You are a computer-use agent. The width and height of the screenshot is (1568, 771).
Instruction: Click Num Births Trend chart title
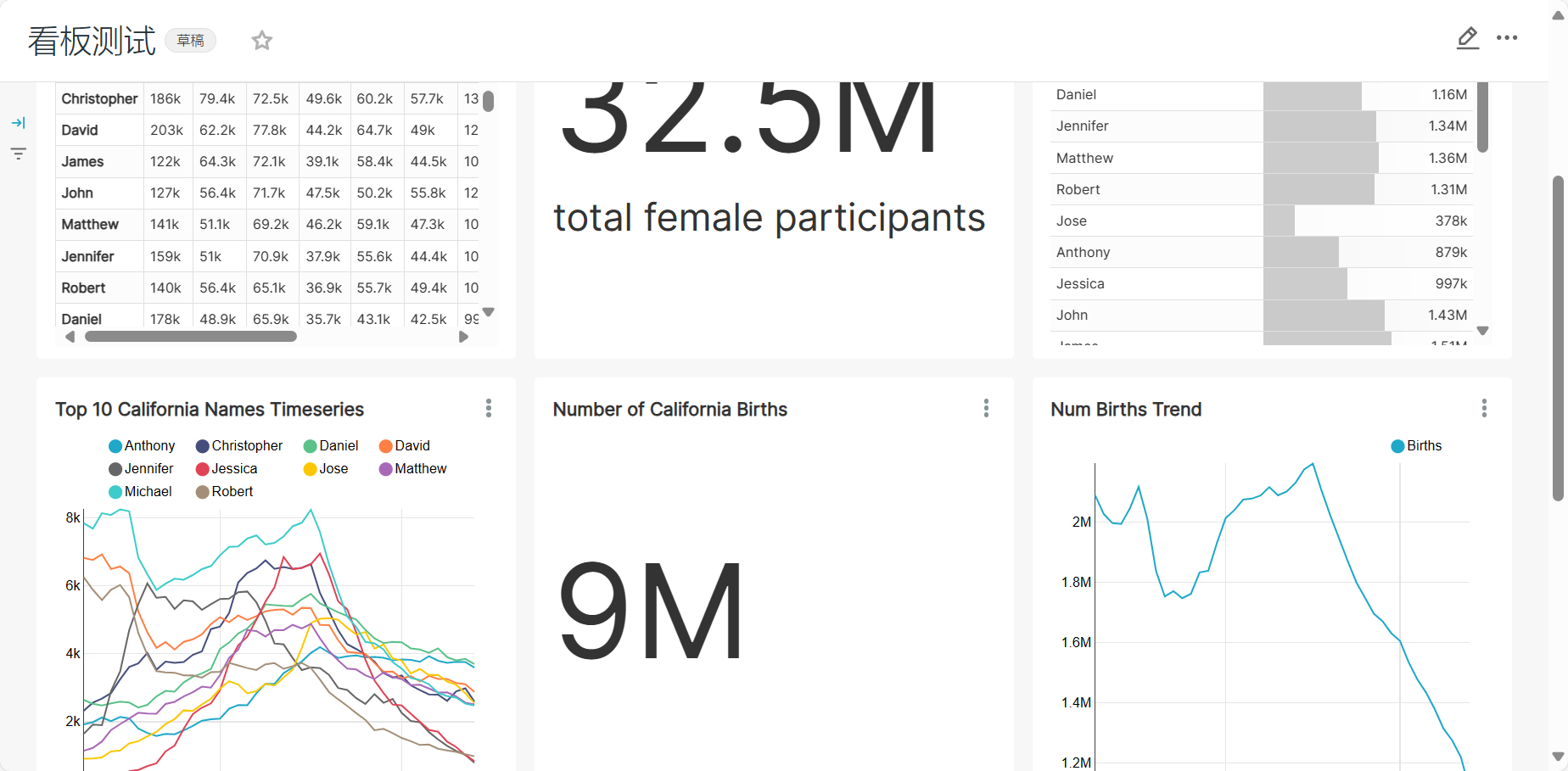coord(1126,410)
